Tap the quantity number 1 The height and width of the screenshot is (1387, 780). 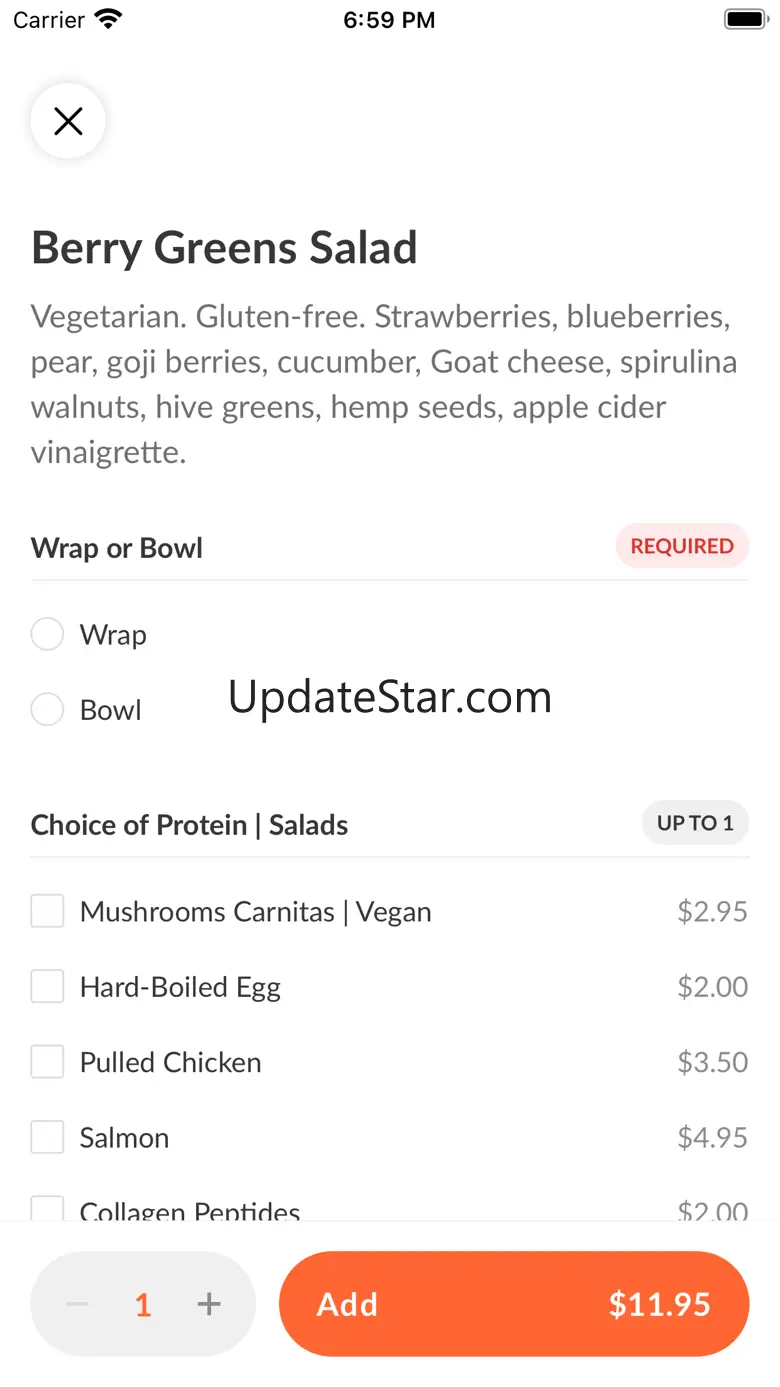[x=143, y=1304]
